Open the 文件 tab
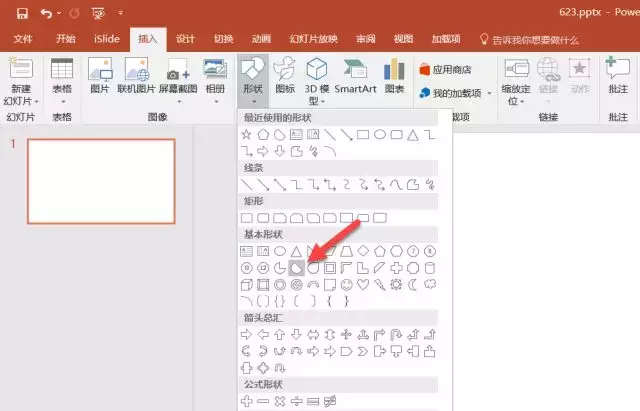This screenshot has width=640, height=411. 22,39
